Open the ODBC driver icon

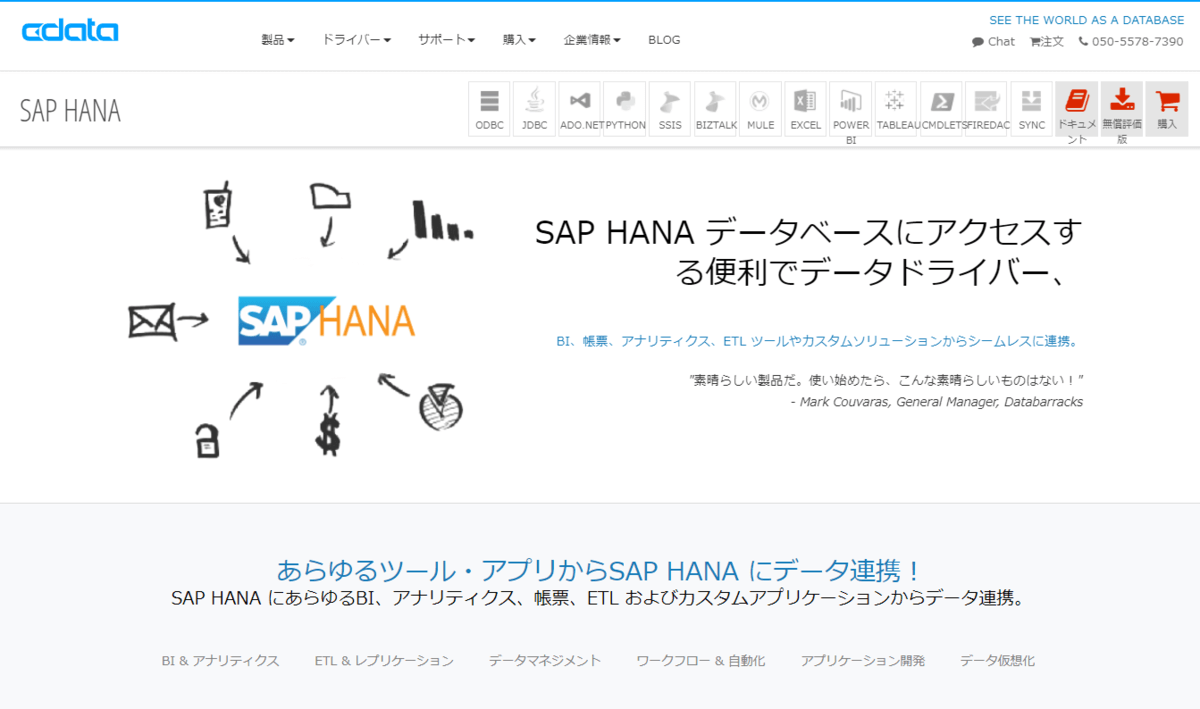pyautogui.click(x=489, y=109)
